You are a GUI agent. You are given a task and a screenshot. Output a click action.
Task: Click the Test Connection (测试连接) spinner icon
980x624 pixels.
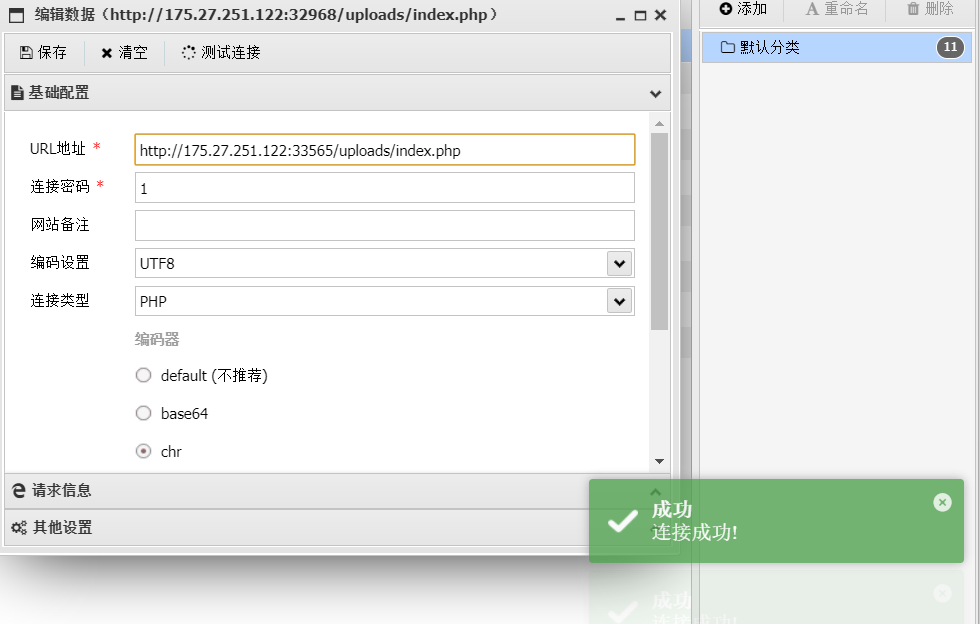coord(188,53)
